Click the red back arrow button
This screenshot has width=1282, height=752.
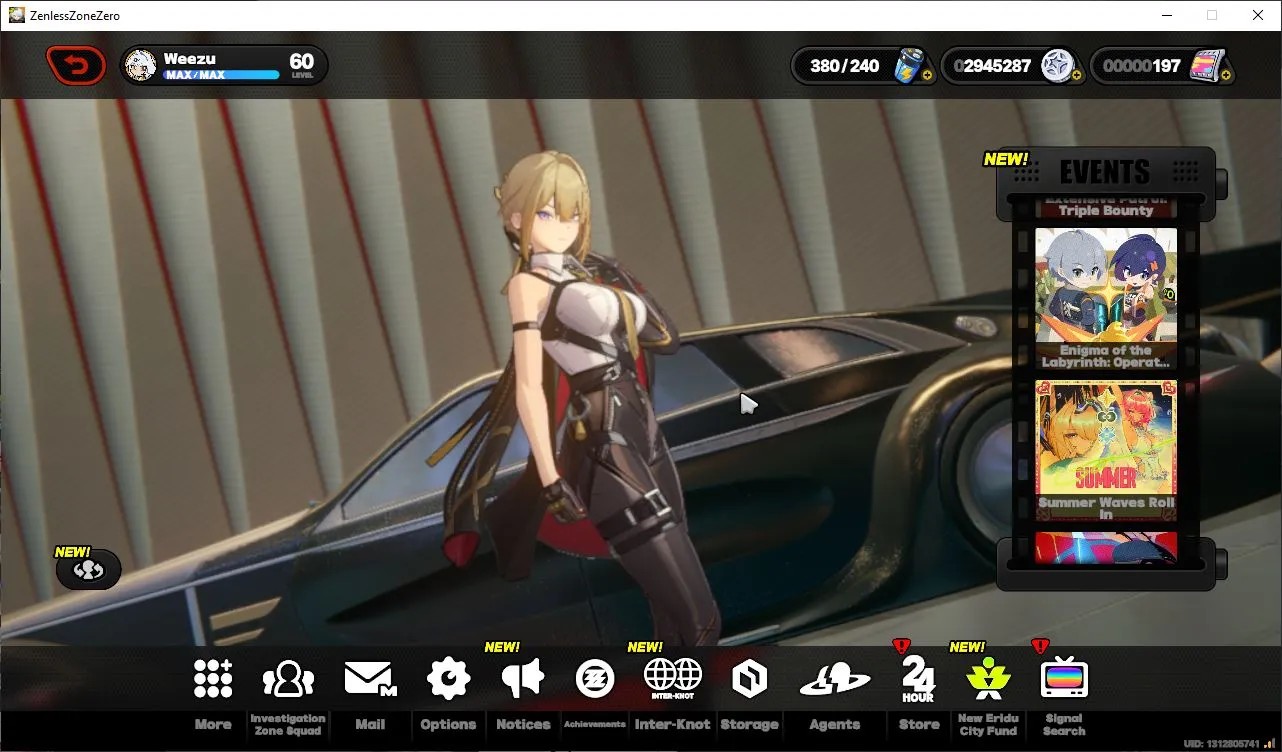pos(76,66)
